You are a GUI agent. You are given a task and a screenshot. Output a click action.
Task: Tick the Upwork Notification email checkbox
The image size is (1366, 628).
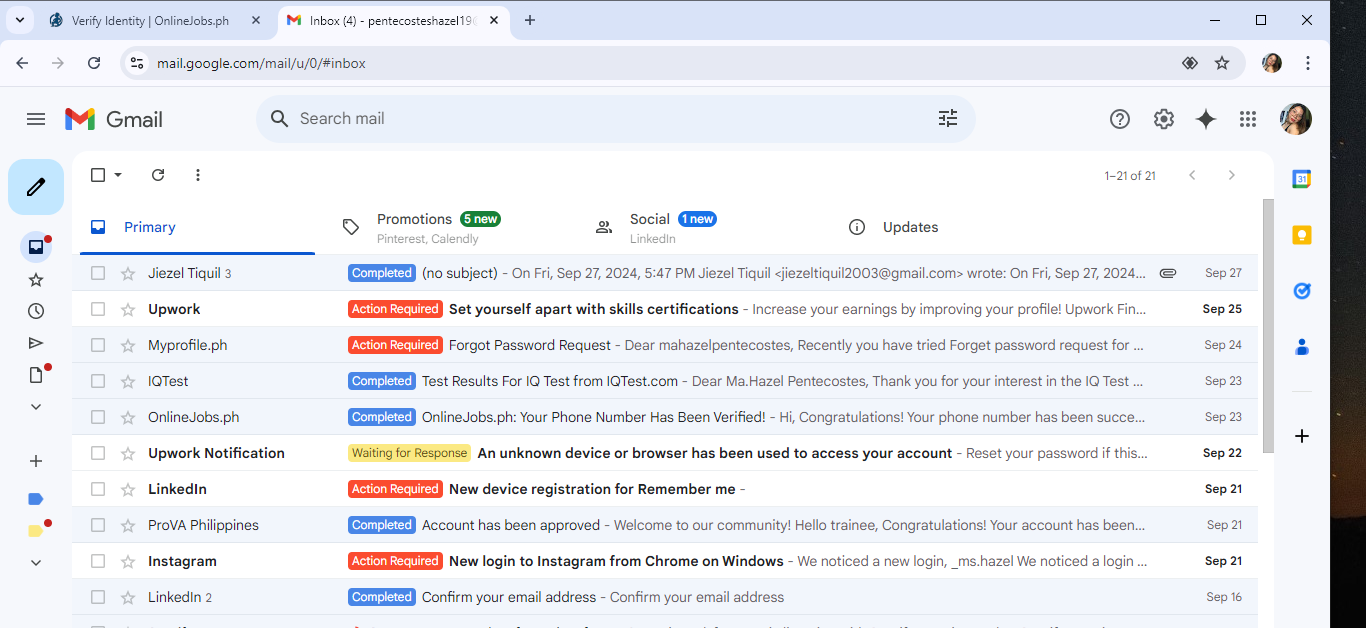98,453
